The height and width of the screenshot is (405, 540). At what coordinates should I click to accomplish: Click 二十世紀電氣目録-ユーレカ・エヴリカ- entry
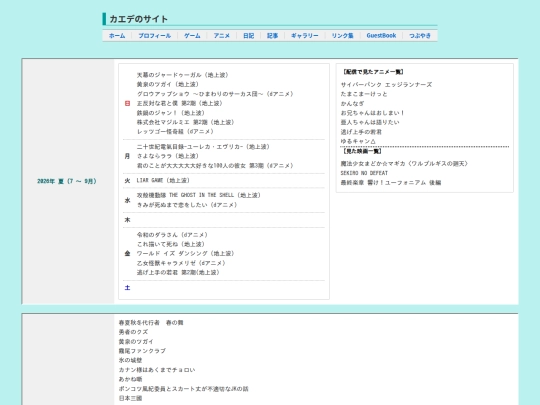coord(203,147)
